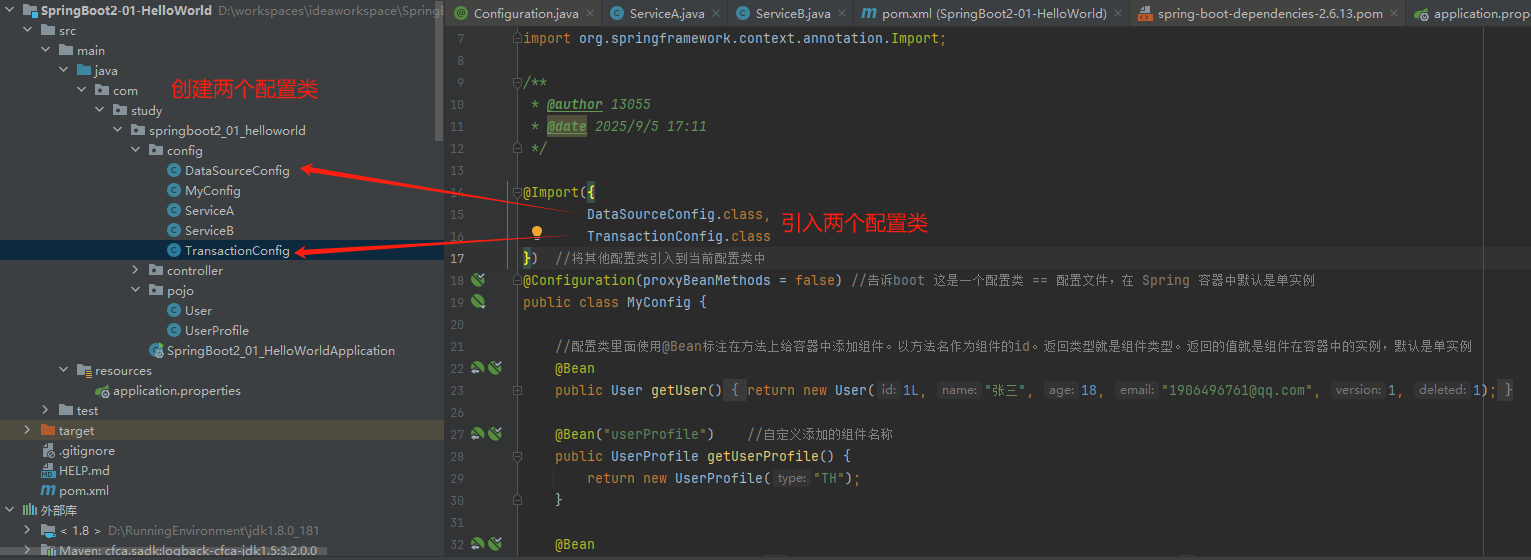1531x560 pixels.
Task: Click first bean gutter icon on line 22
Action: 477,368
